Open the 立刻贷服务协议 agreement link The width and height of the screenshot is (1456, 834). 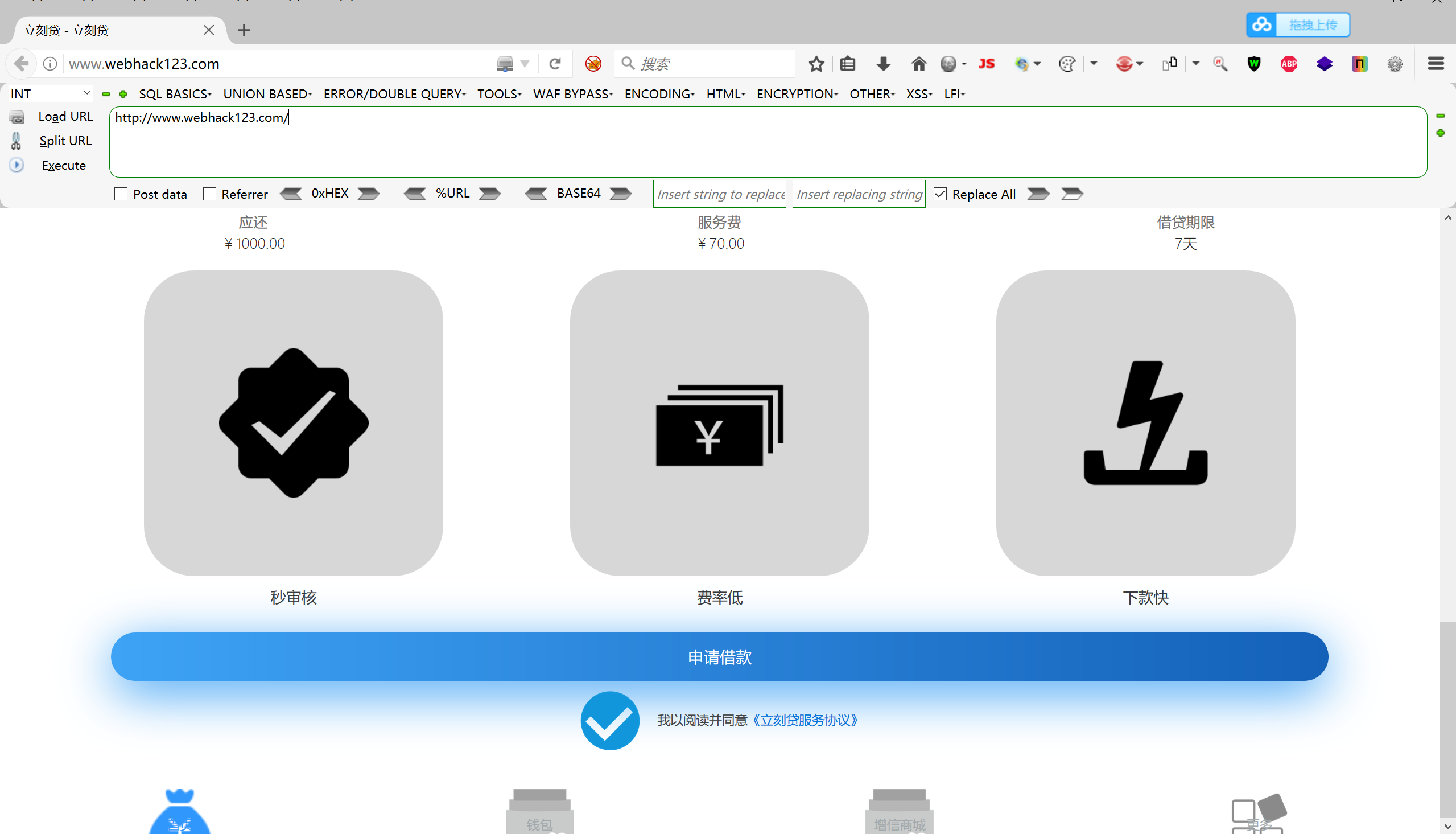tap(805, 720)
